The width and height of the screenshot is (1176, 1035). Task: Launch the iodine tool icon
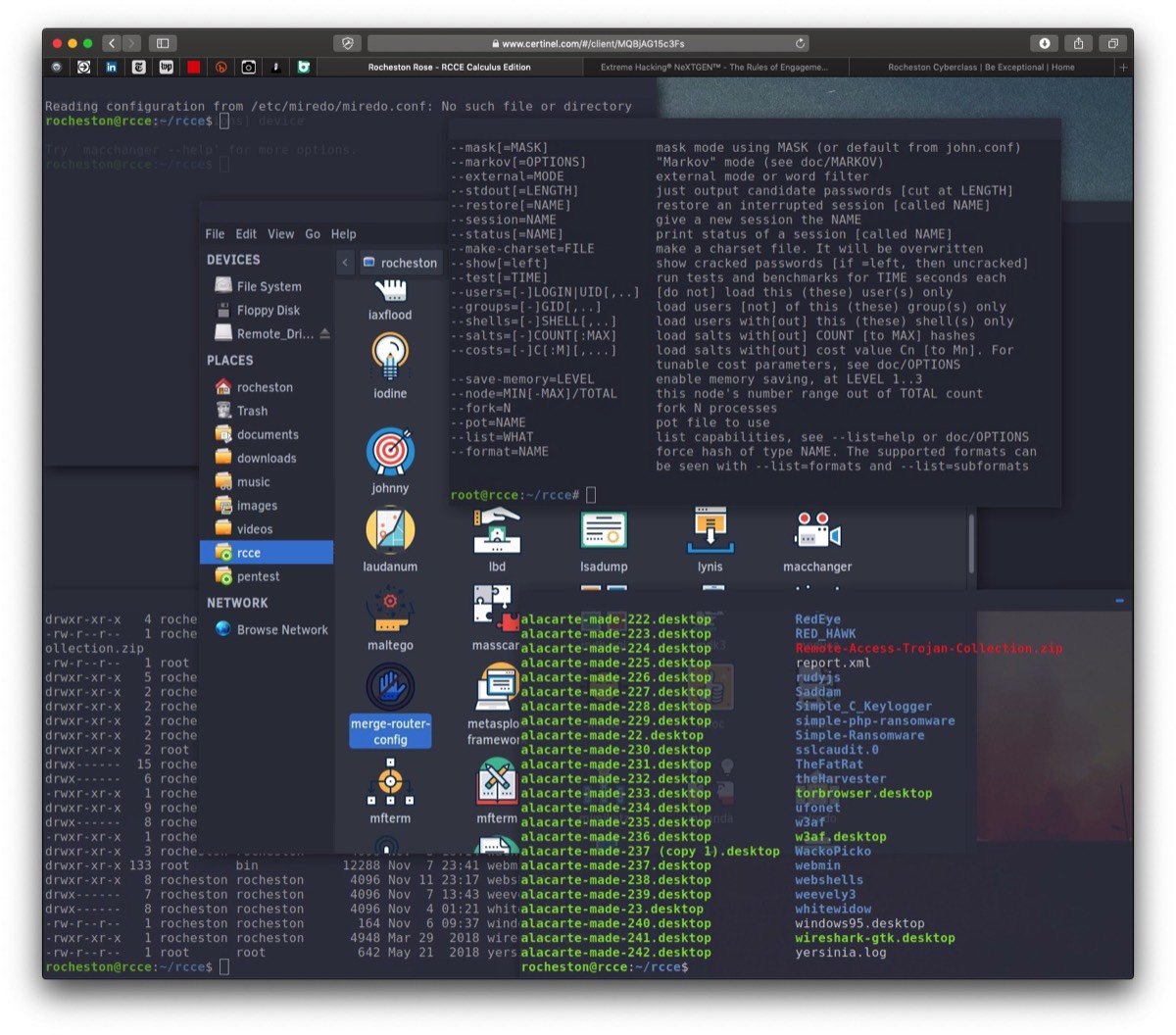point(390,358)
